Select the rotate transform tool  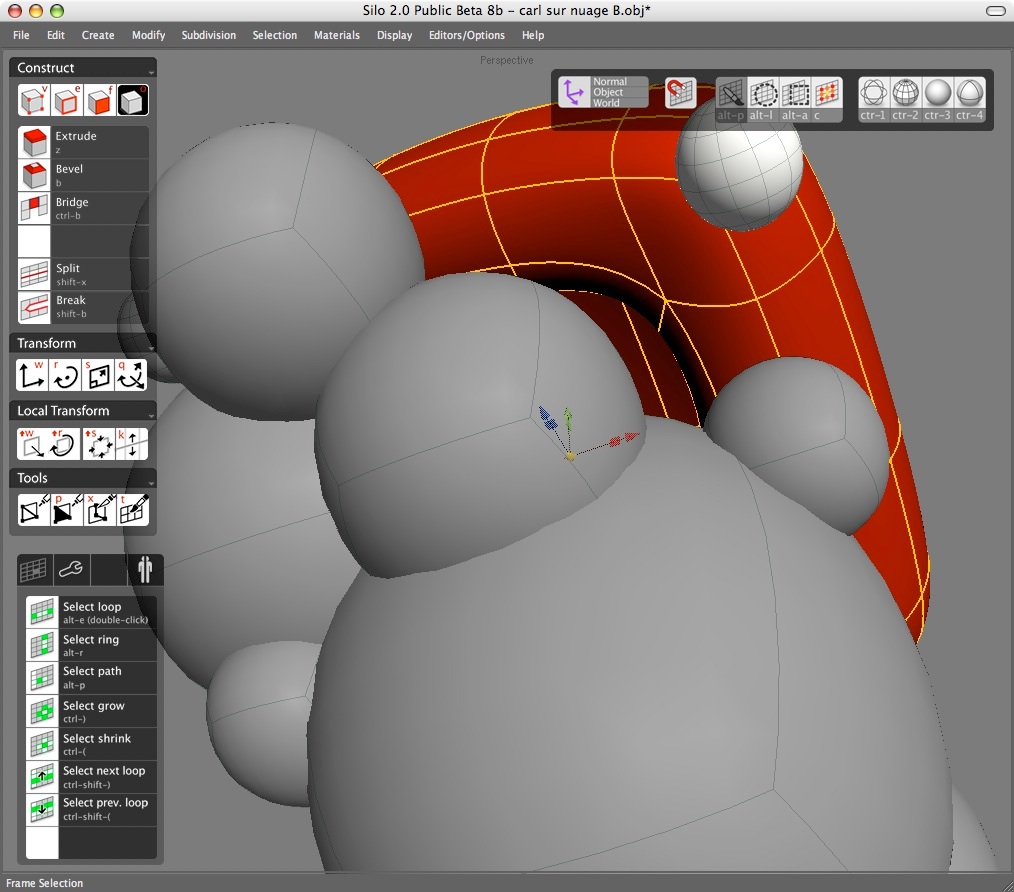click(66, 375)
